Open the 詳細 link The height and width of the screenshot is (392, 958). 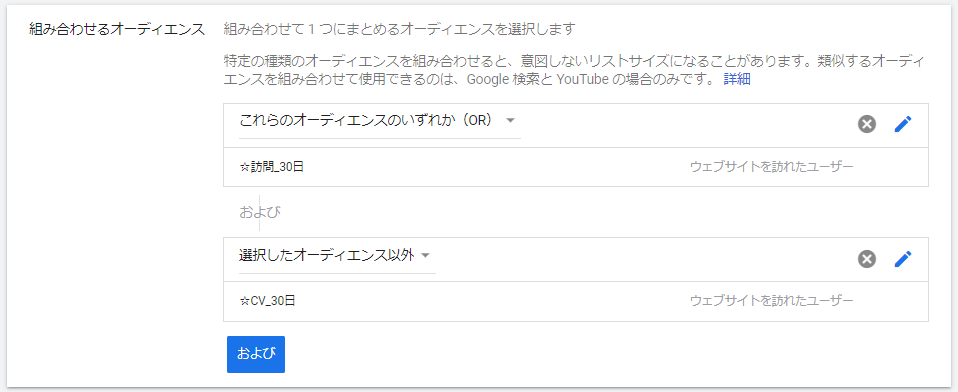737,79
